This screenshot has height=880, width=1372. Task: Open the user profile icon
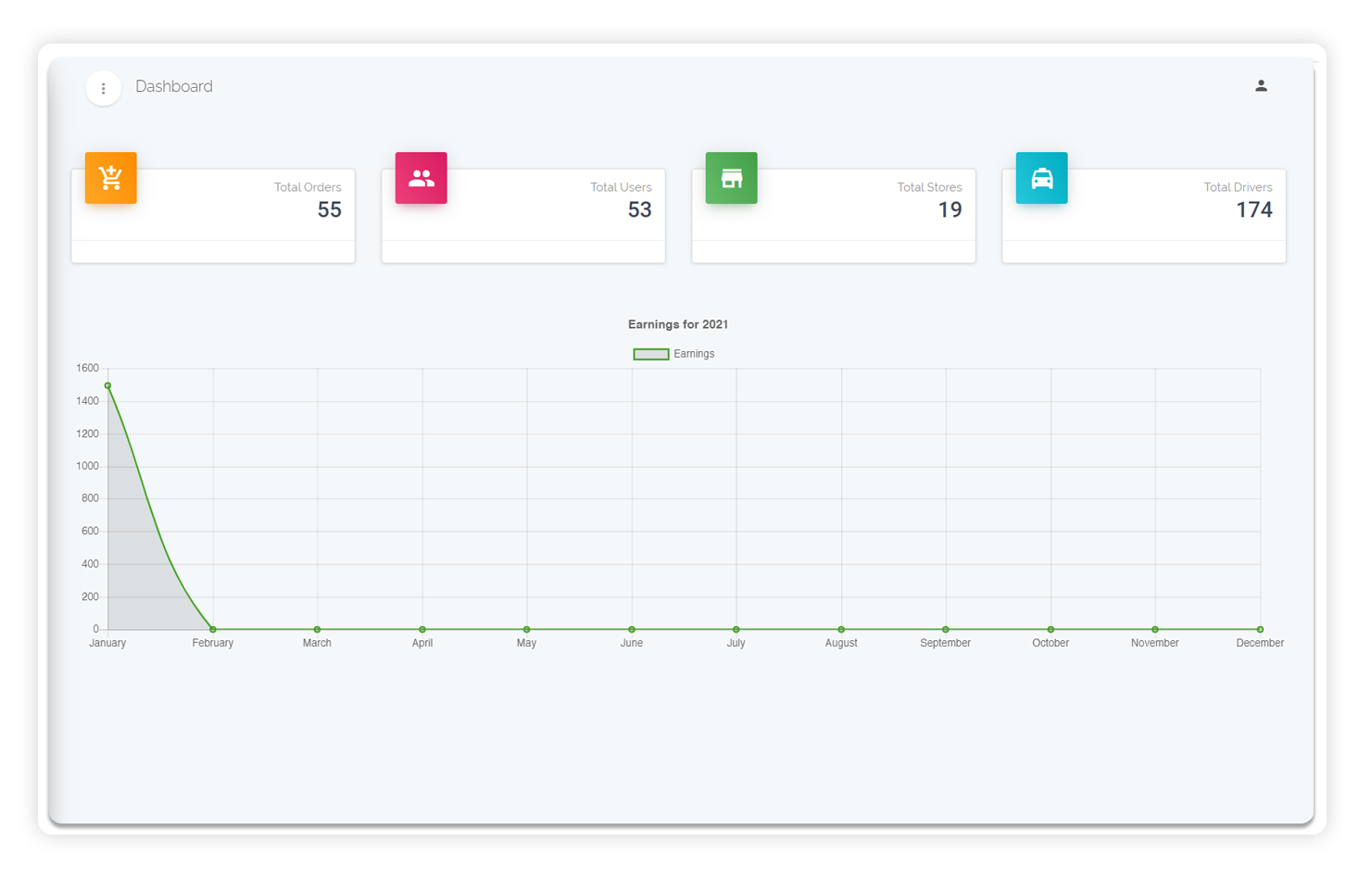pos(1261,85)
